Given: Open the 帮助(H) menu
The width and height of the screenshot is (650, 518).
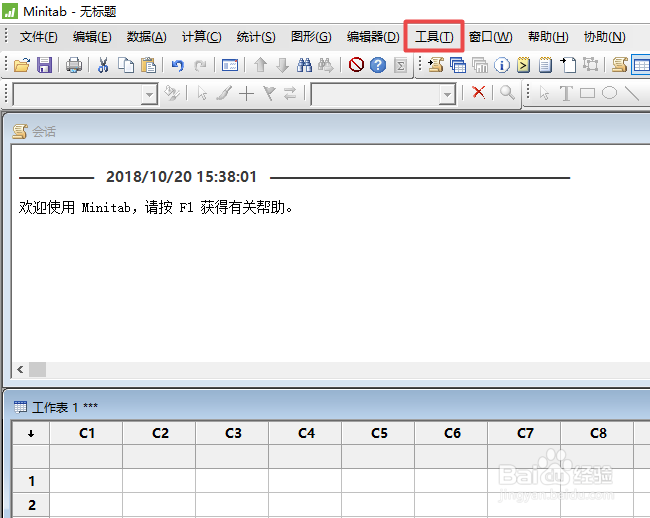Looking at the screenshot, I should coord(548,36).
